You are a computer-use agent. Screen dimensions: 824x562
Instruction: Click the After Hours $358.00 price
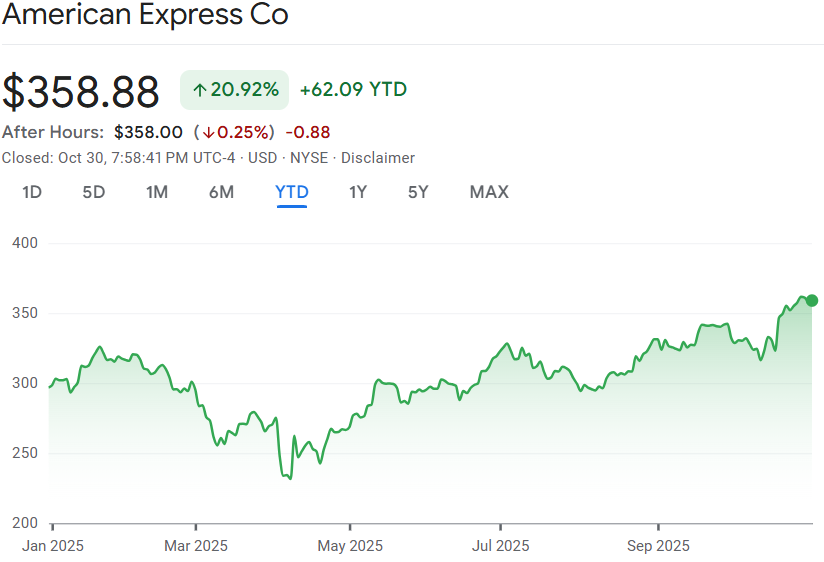tap(148, 132)
